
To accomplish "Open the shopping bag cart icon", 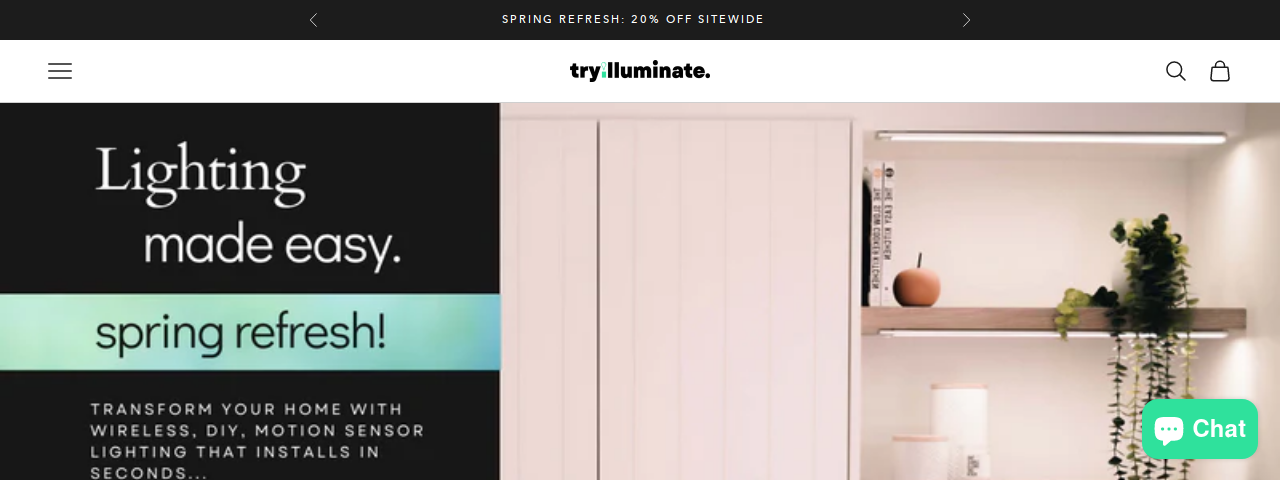I will tap(1220, 71).
